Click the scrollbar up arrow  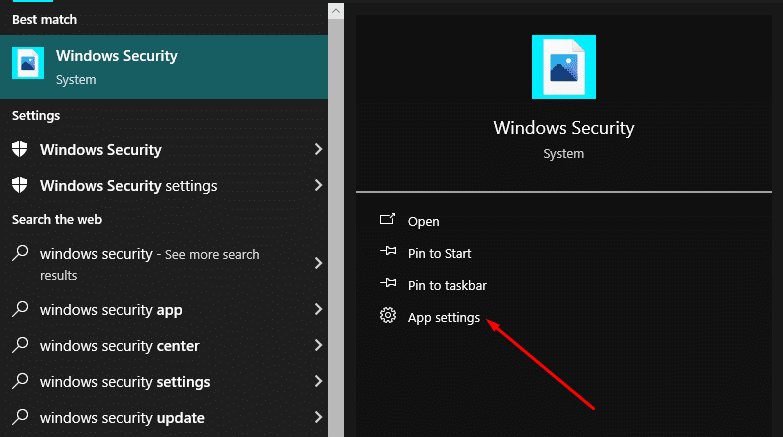click(x=336, y=11)
